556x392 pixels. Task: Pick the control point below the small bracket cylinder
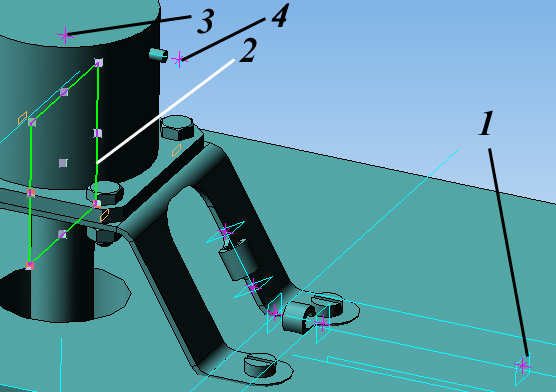pos(253,286)
